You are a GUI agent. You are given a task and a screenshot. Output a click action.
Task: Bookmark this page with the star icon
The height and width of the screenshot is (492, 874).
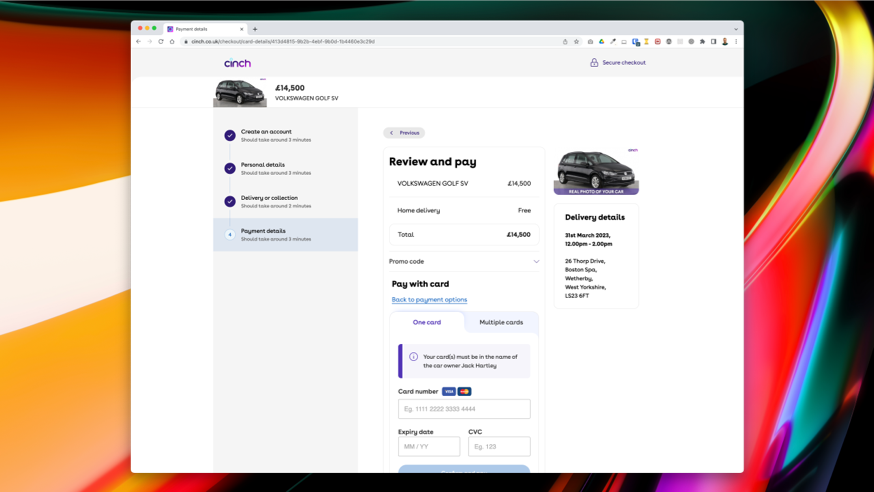point(576,42)
